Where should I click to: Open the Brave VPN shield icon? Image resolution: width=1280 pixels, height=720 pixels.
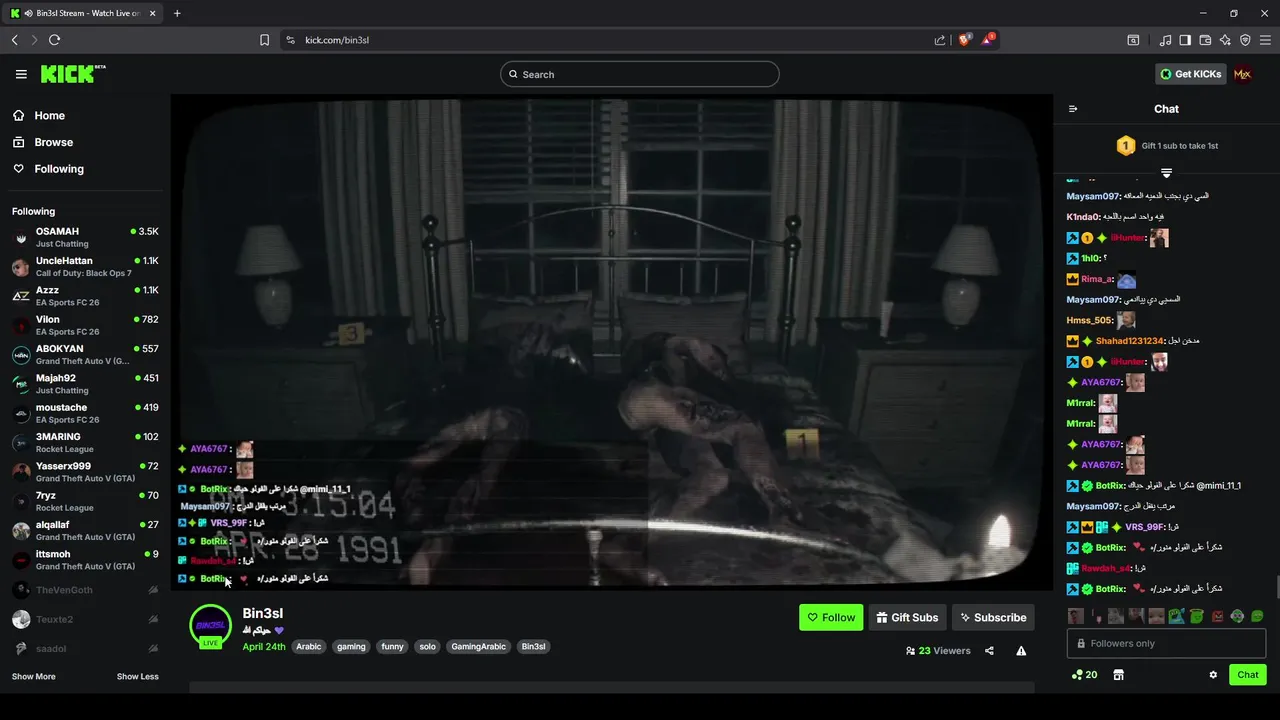pyautogui.click(x=1245, y=40)
